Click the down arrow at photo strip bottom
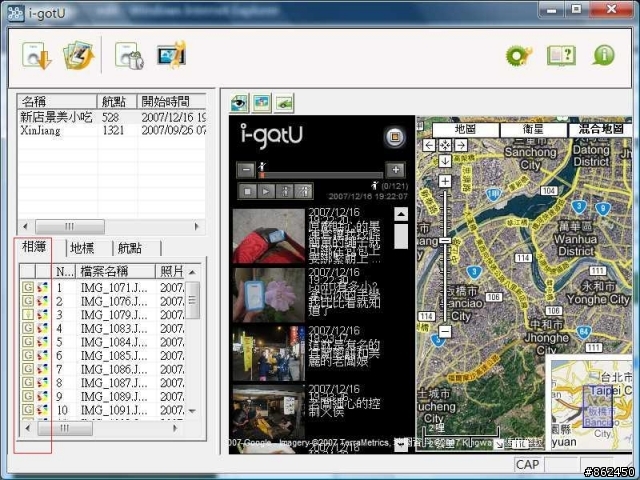 pos(400,445)
